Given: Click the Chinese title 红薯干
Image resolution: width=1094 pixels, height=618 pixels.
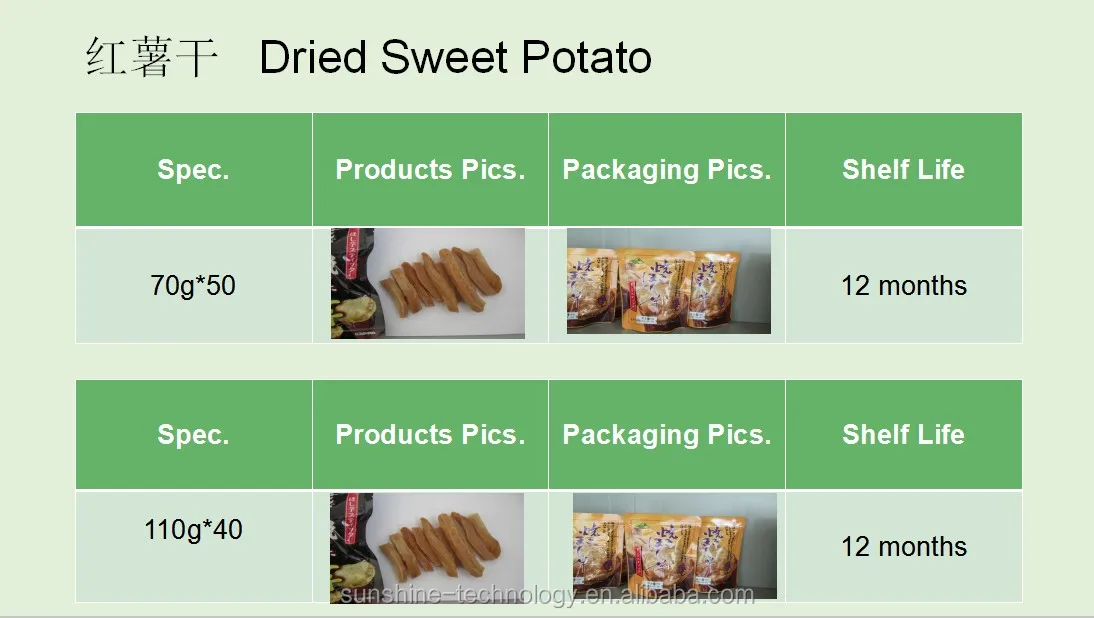Looking at the screenshot, I should [x=151, y=57].
